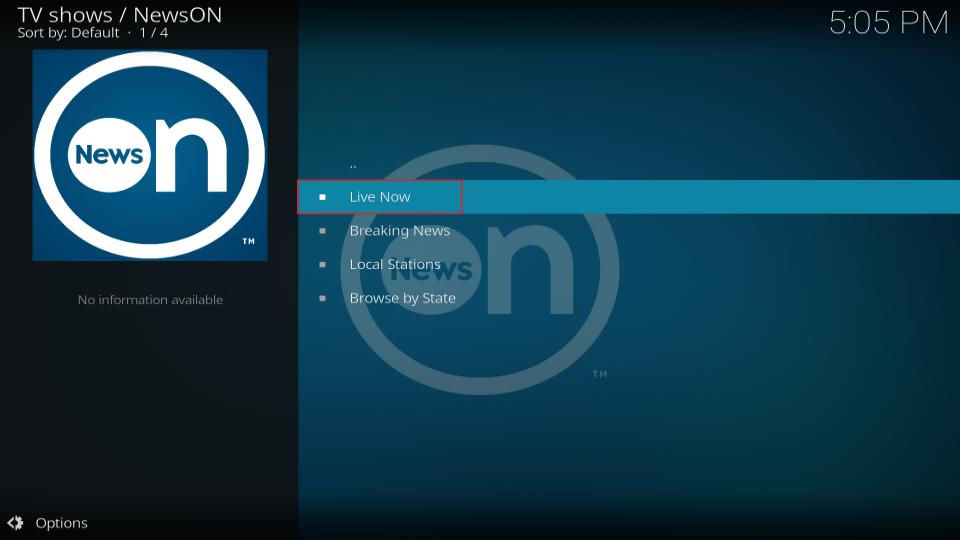The height and width of the screenshot is (540, 960).
Task: Click bullet icon beside Live Now
Action: [323, 197]
